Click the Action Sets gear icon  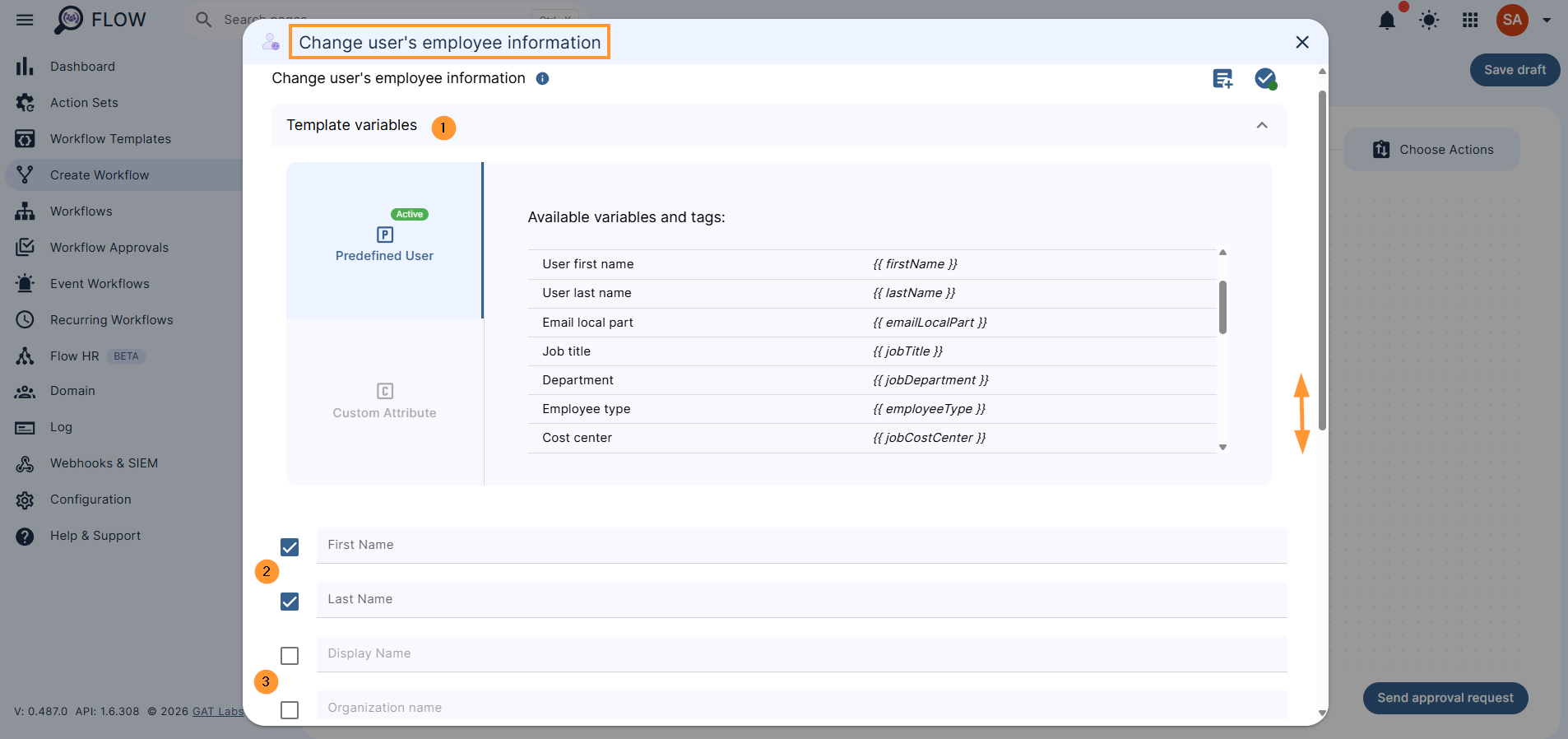tap(25, 102)
